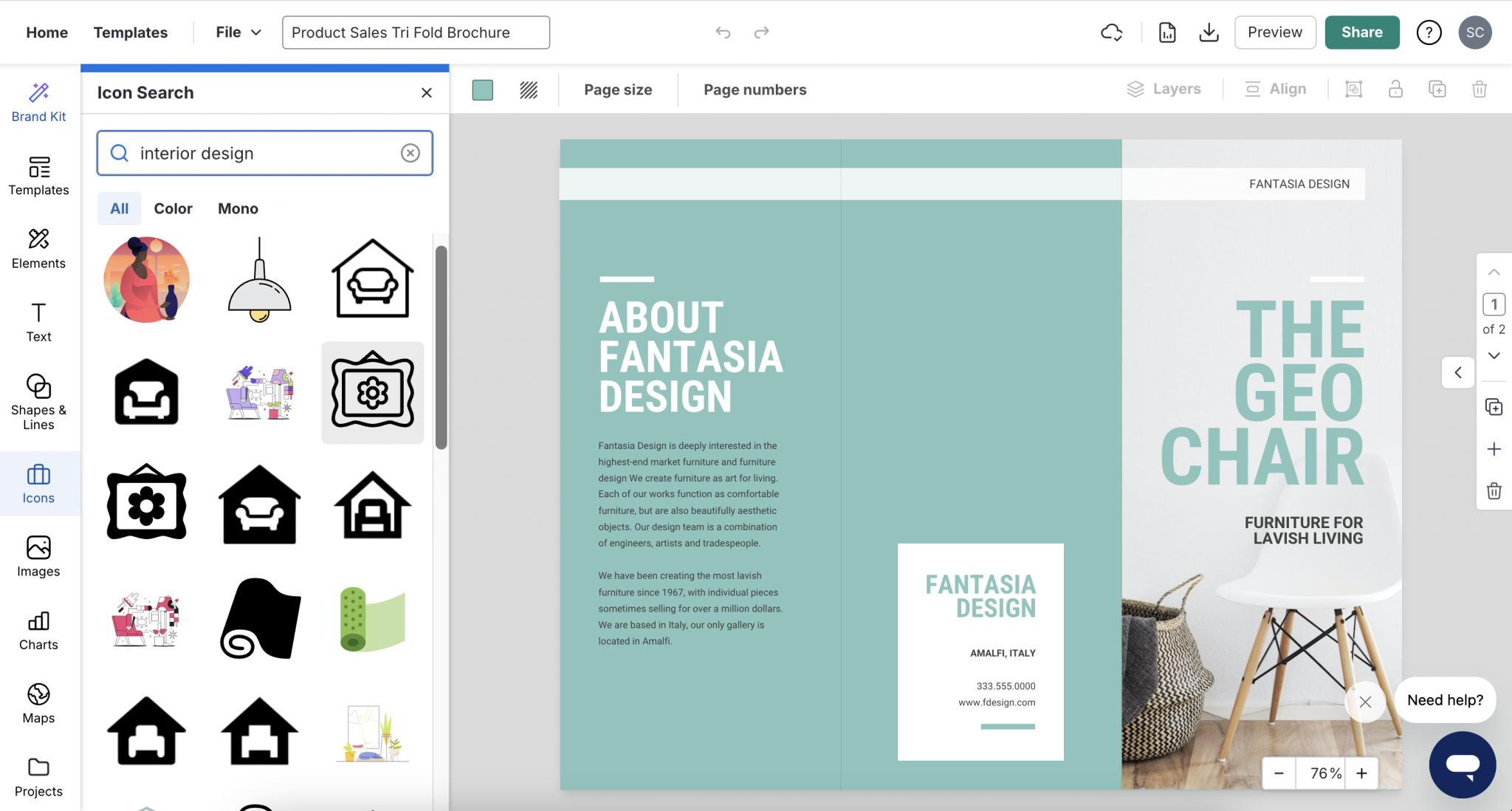Expand the Page size options
The height and width of the screenshot is (811, 1512).
coord(618,89)
